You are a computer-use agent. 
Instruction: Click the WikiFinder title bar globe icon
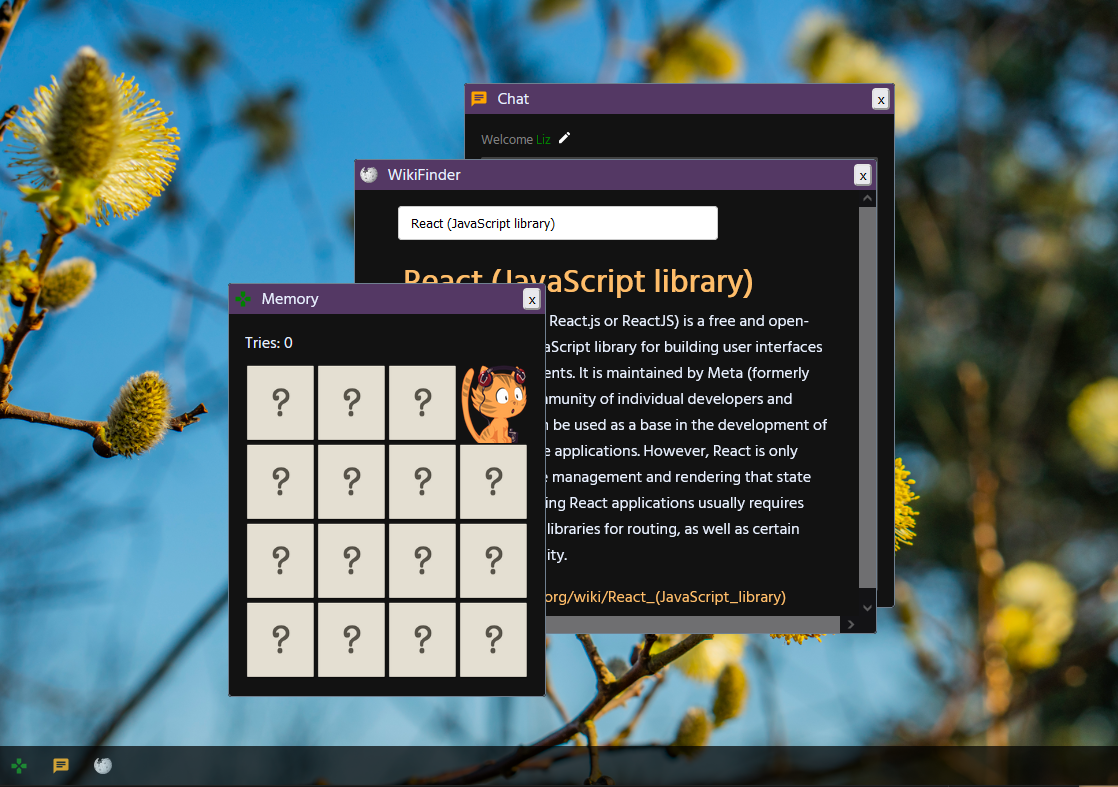tap(369, 174)
